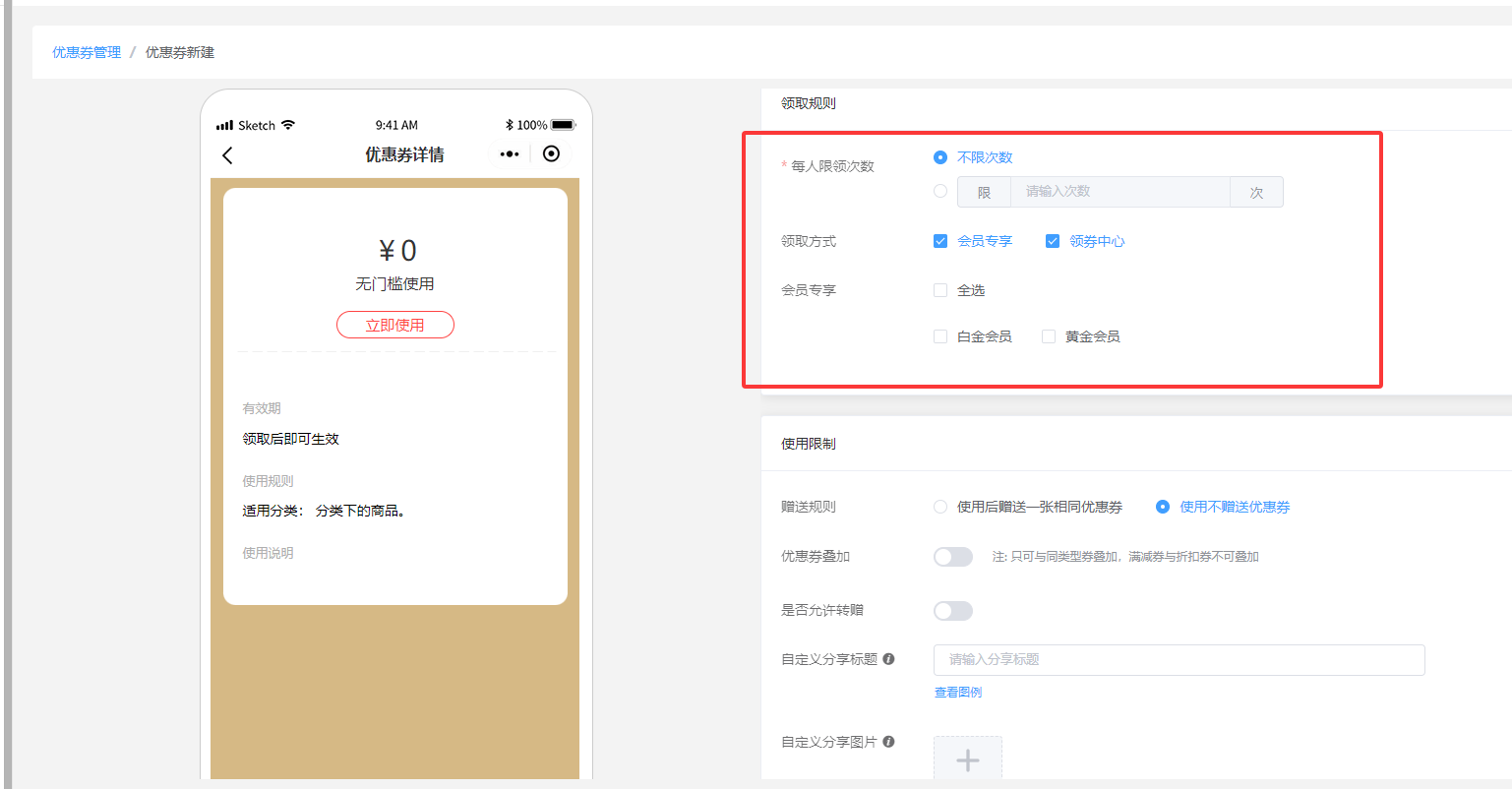1512x789 pixels.
Task: Click info icon next to 自定义分享图片
Action: 888,742
